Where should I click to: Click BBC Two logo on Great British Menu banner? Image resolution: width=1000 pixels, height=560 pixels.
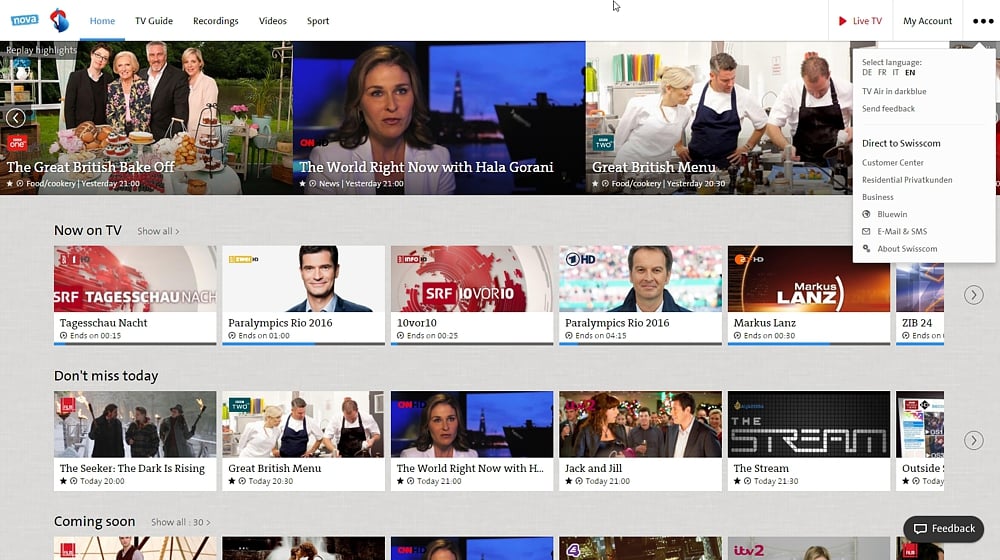(603, 143)
